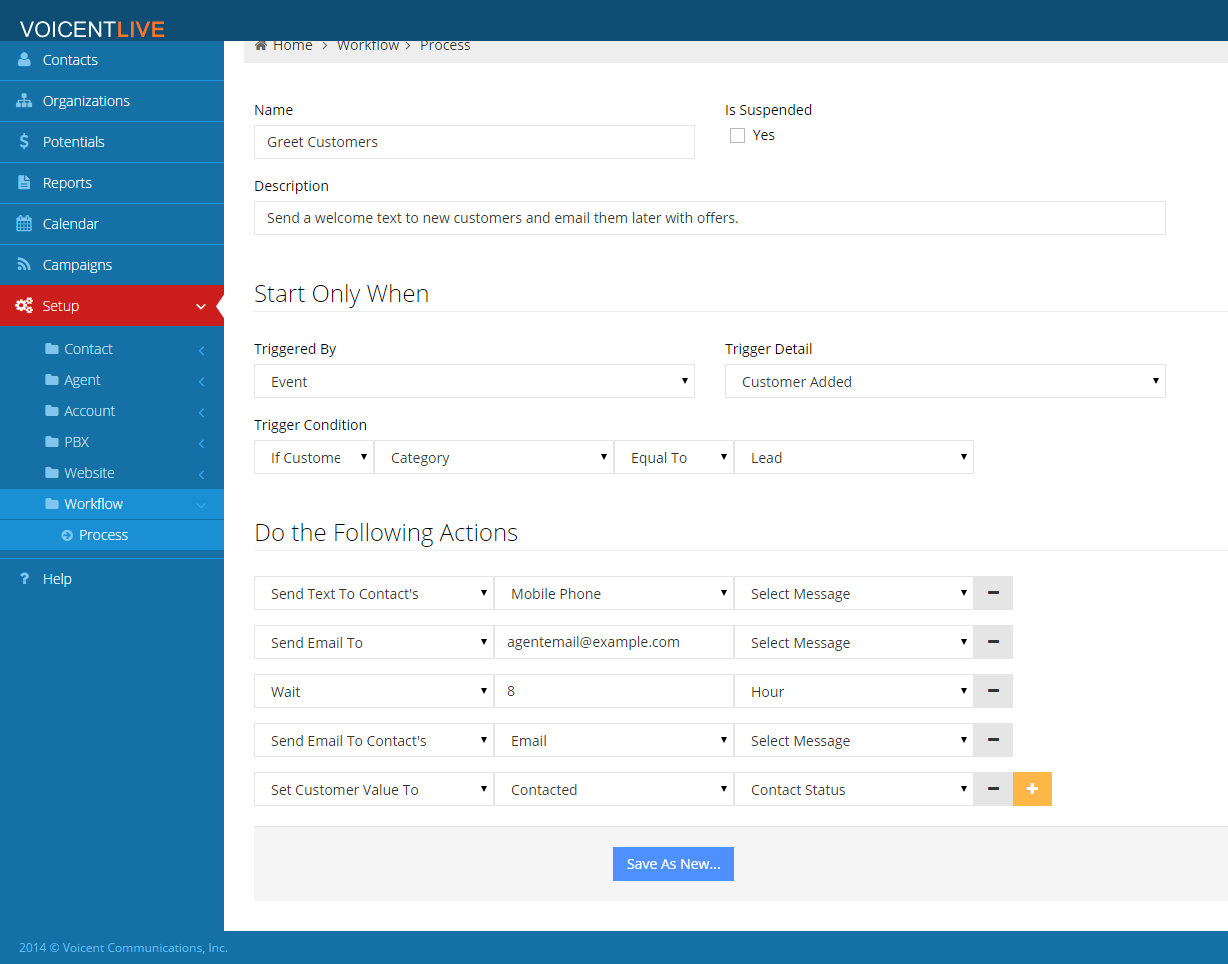The width and height of the screenshot is (1228, 964).
Task: Click the folder icon beside Workflow
Action: point(52,504)
